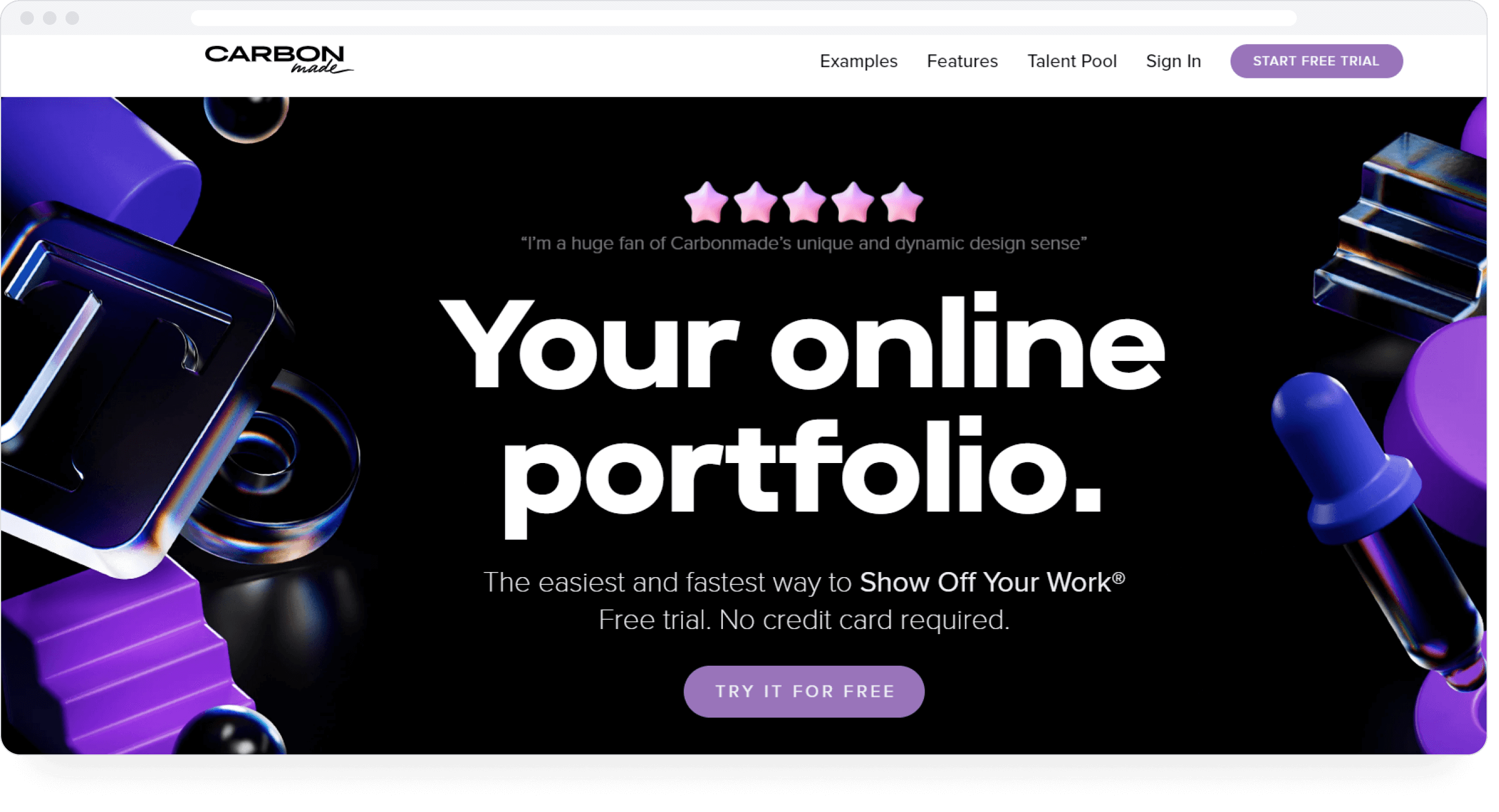Click the second window control dot
Screen dimensions: 1499x812
tap(50, 18)
